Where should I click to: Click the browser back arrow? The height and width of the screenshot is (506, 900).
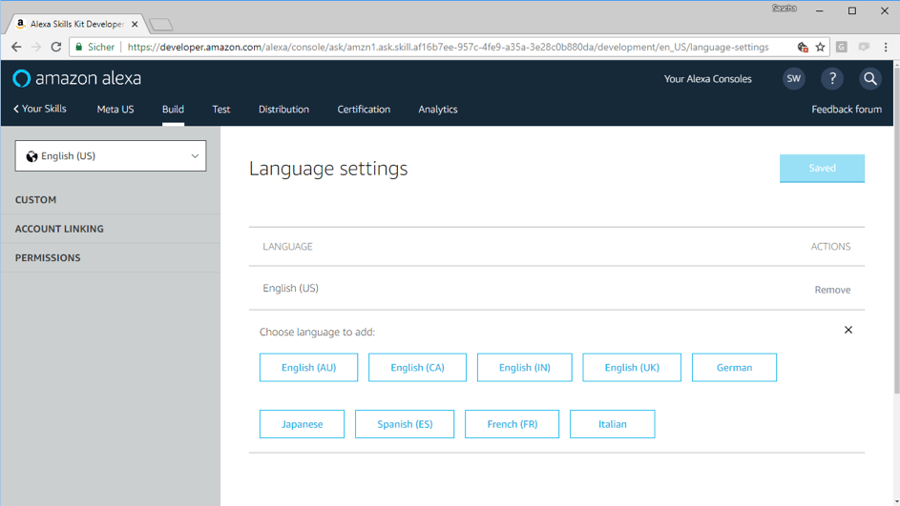16,47
